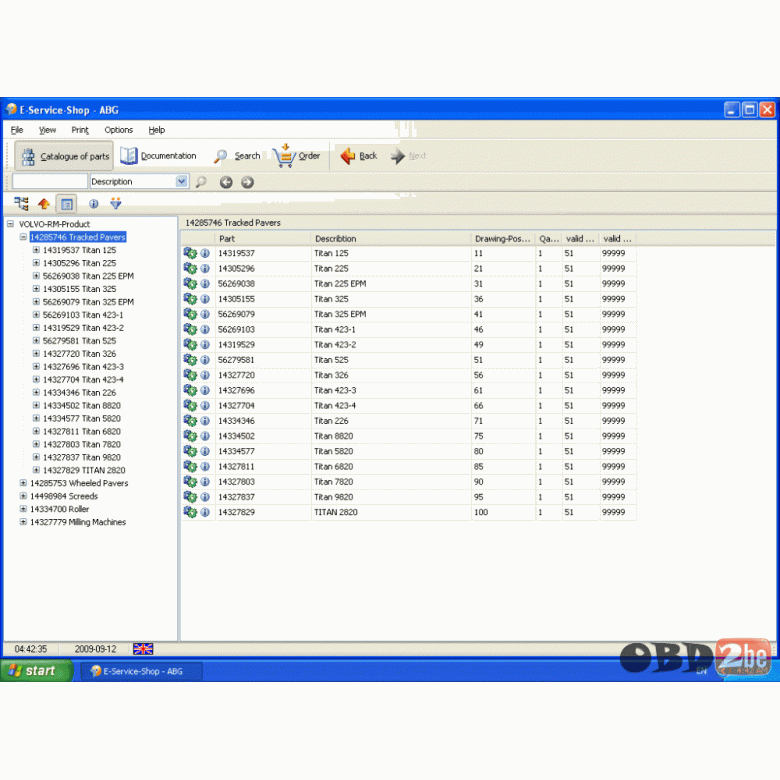Open the Description search-field dropdown
This screenshot has height=780, width=780.
[182, 182]
